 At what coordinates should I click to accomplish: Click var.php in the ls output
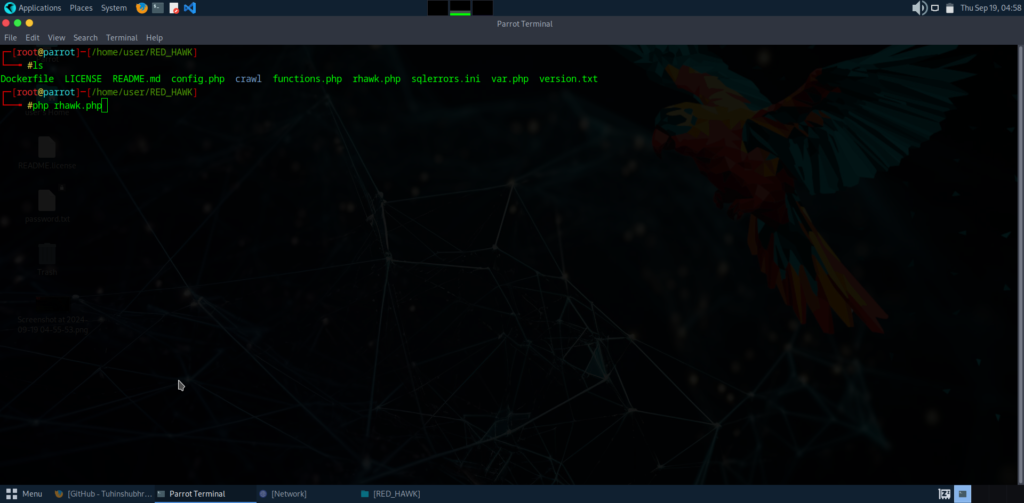coord(510,79)
